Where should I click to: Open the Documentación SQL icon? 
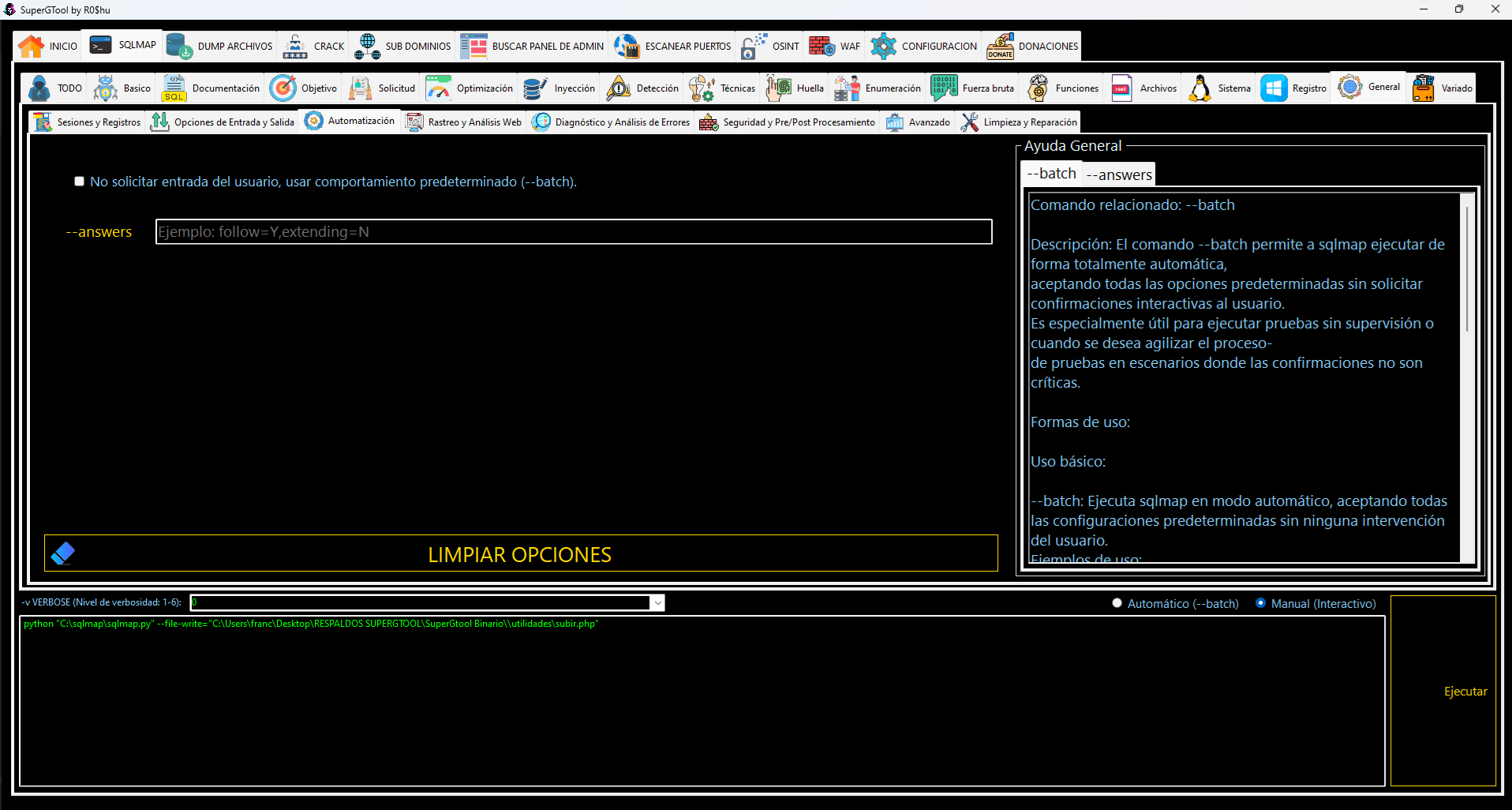tap(174, 88)
